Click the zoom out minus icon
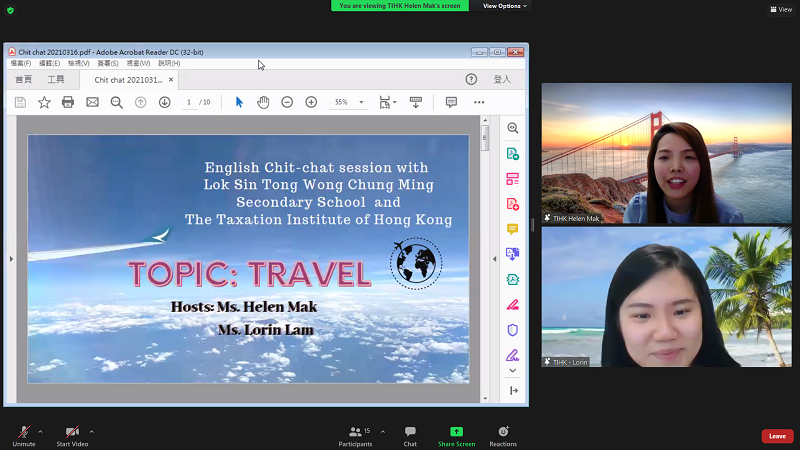The image size is (800, 450). (287, 102)
